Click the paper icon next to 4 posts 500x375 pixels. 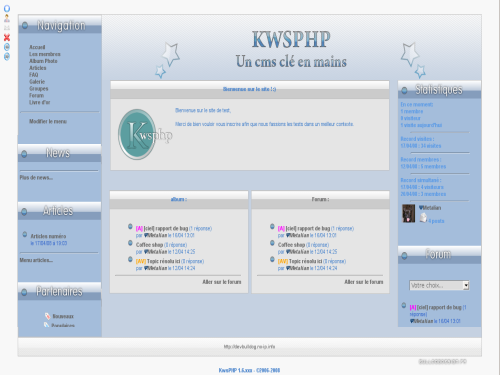[x=423, y=218]
